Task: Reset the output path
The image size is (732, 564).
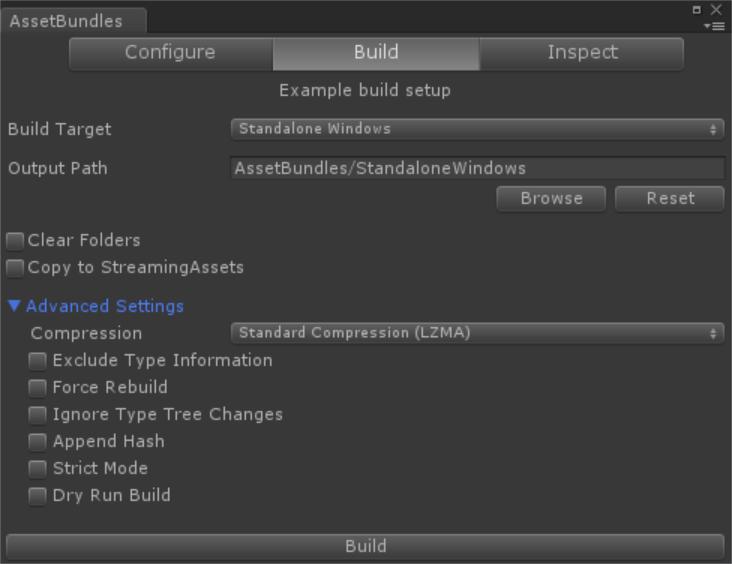Action: (x=669, y=199)
